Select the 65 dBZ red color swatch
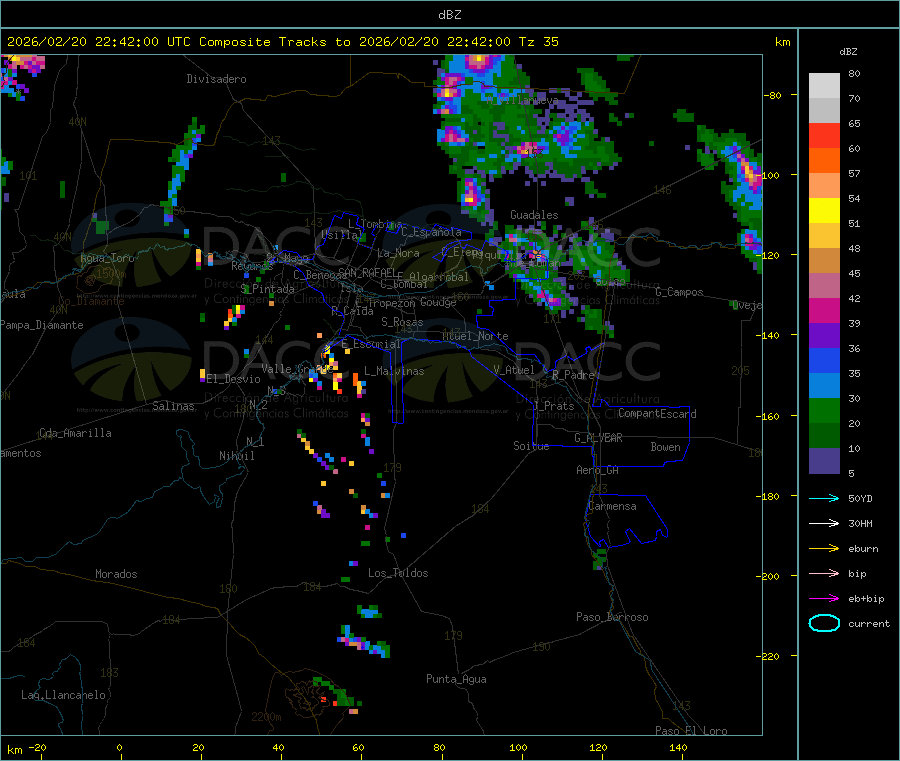Screen dimensions: 900x761 [824, 135]
